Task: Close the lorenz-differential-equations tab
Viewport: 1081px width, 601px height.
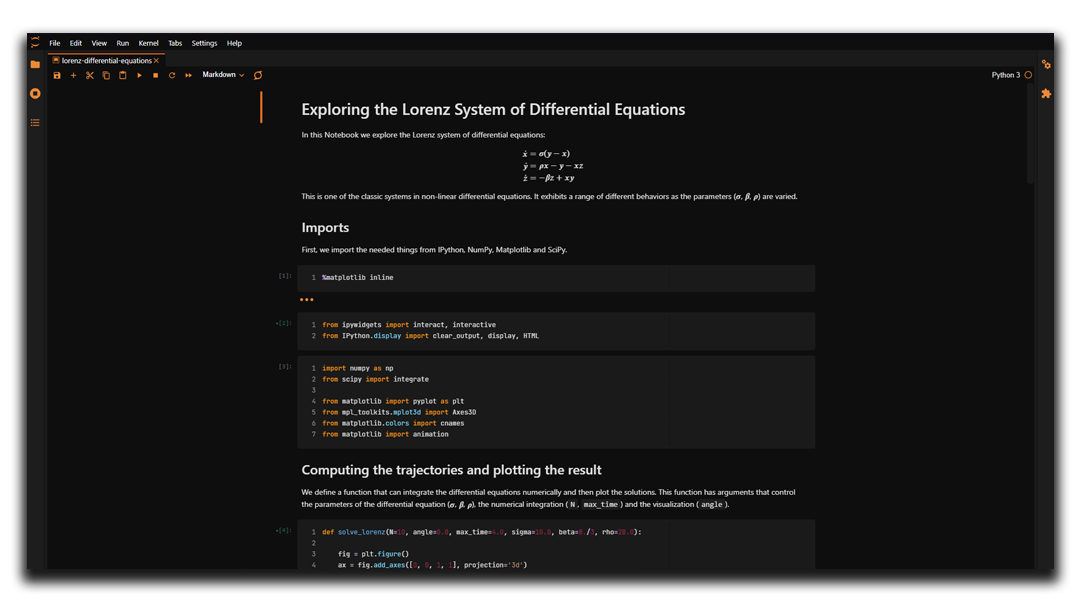Action: pos(156,61)
